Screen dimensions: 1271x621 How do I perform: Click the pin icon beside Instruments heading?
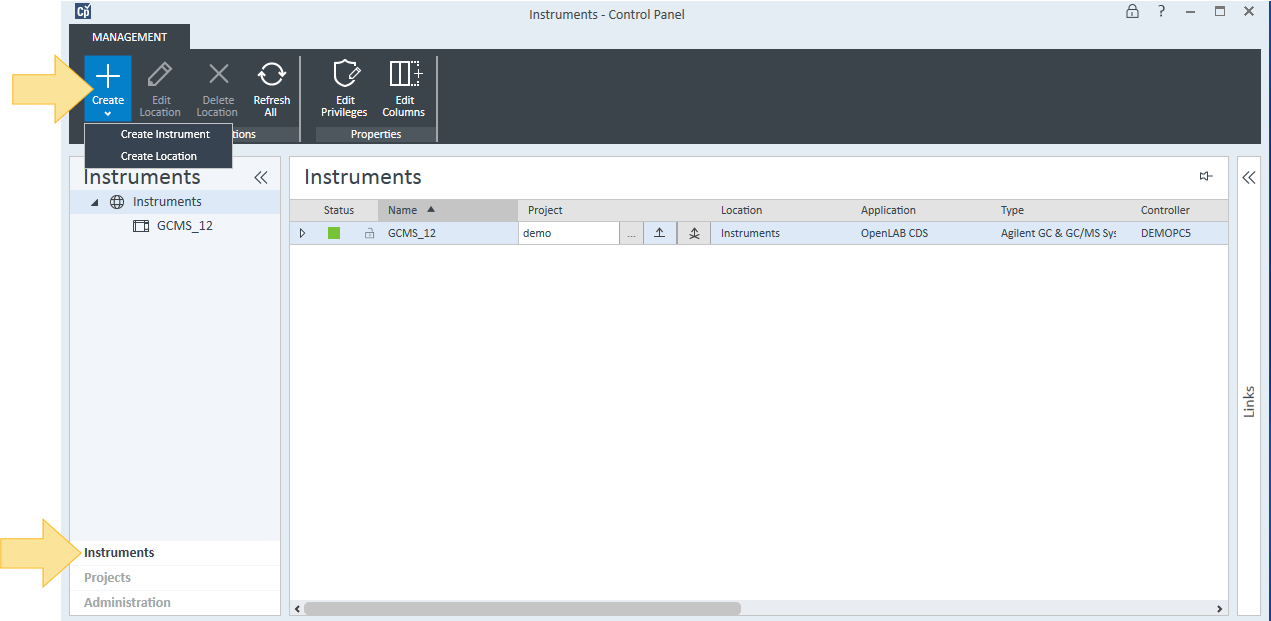click(x=1206, y=177)
